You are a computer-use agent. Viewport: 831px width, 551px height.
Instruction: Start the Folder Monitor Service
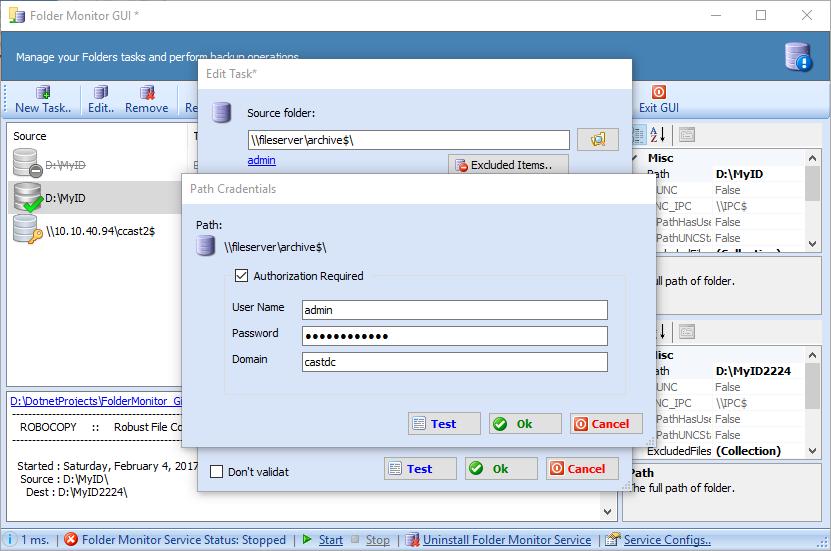click(331, 540)
